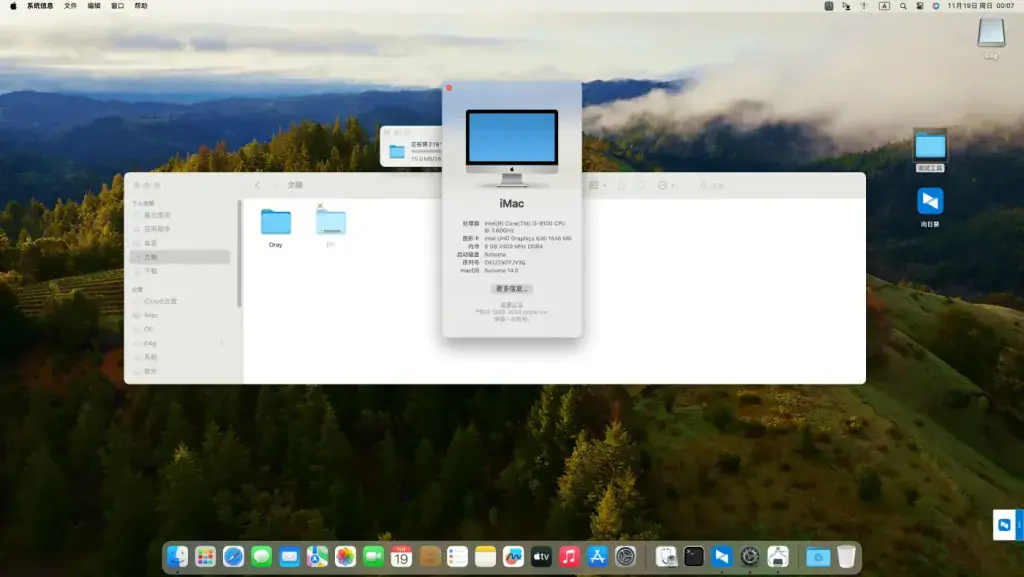
Task: Switch input source A in menu bar
Action: click(884, 6)
